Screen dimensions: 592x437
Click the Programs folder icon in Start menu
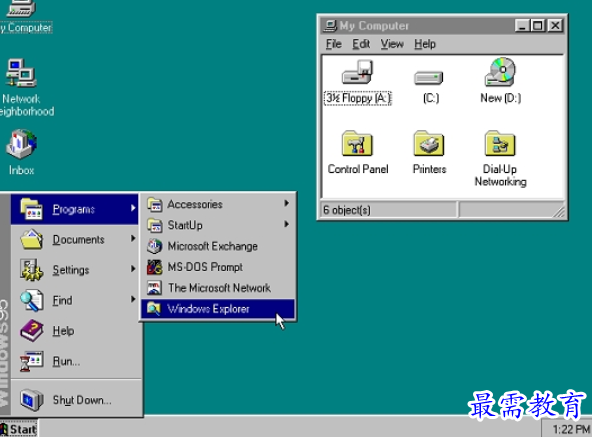[32, 209]
